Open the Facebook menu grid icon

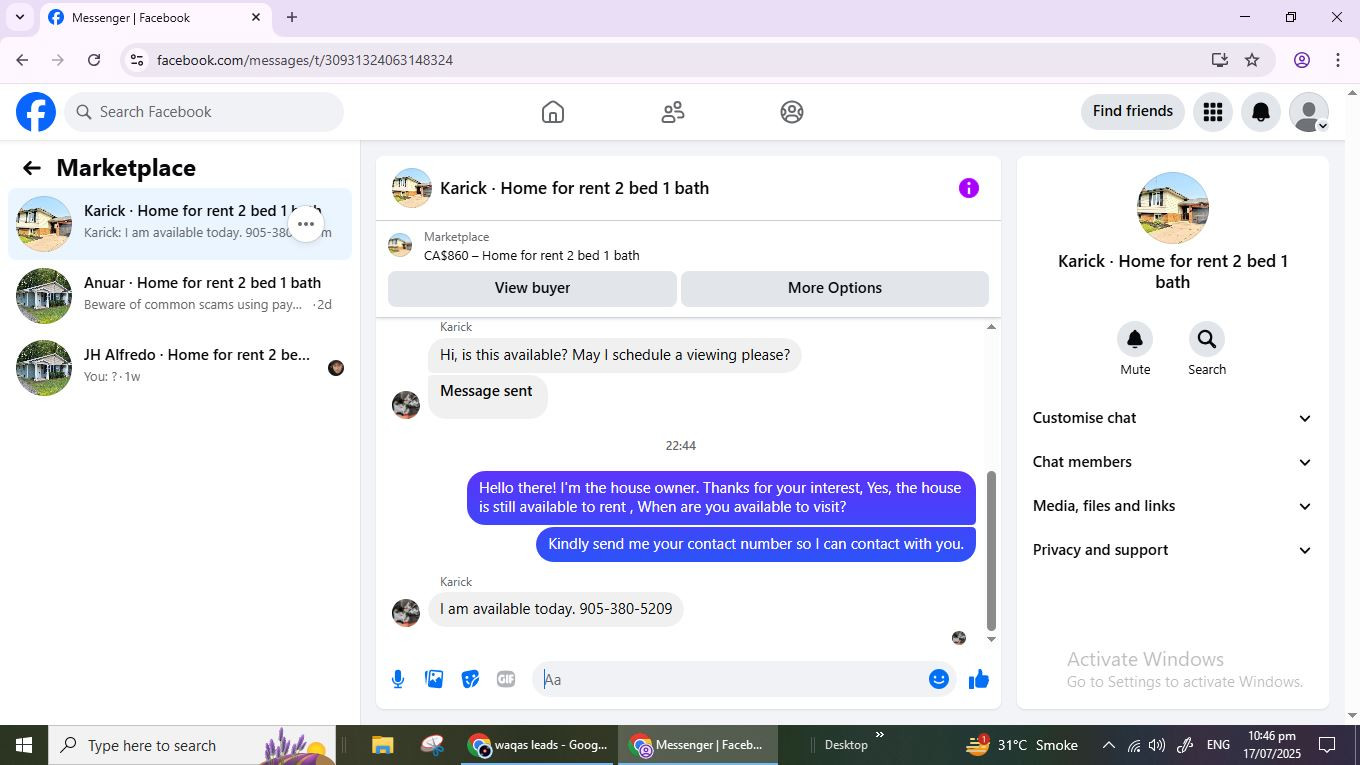(1213, 112)
